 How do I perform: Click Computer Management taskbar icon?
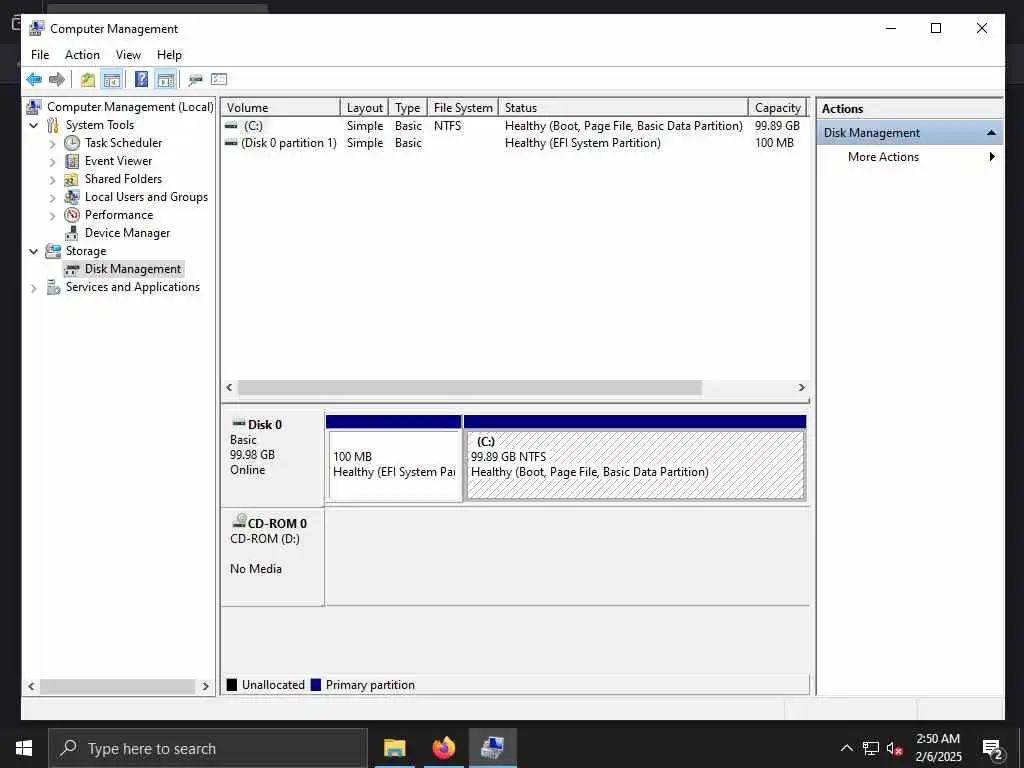point(492,748)
